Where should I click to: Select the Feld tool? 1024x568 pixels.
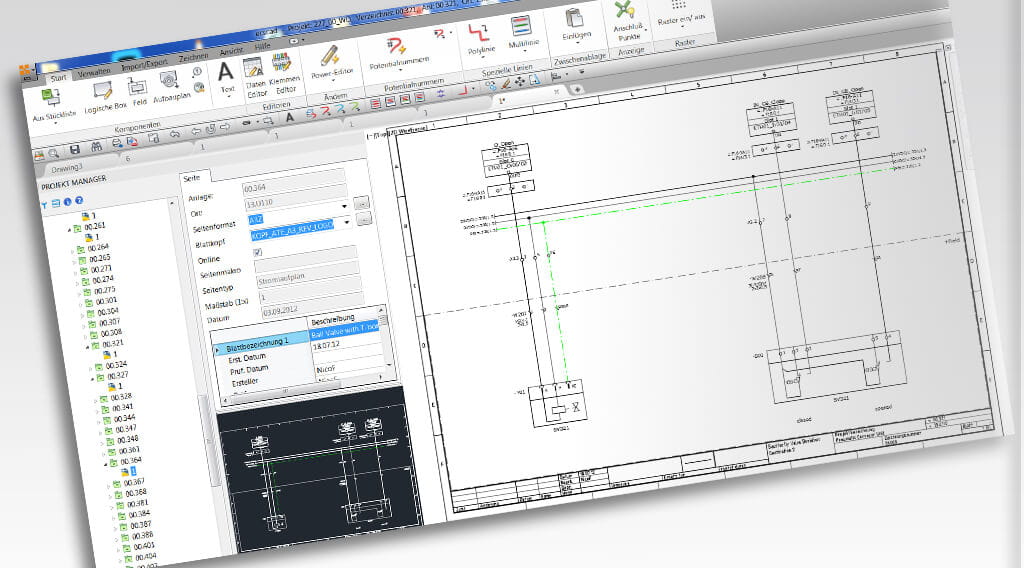pos(137,87)
